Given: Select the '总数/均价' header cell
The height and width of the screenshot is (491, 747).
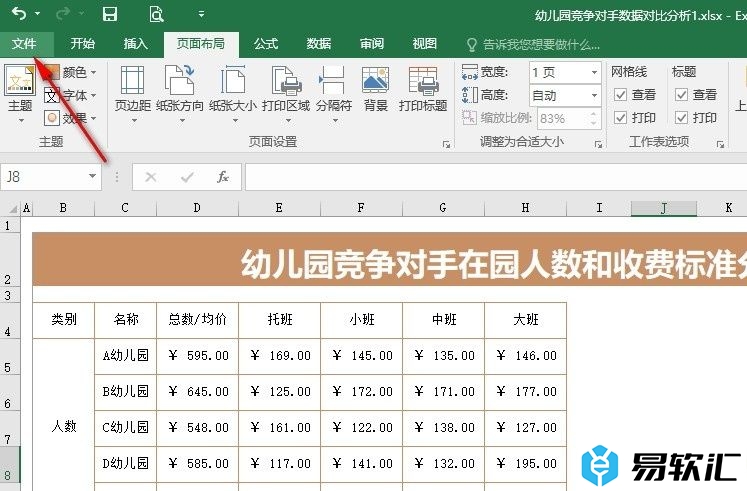Looking at the screenshot, I should [x=197, y=320].
